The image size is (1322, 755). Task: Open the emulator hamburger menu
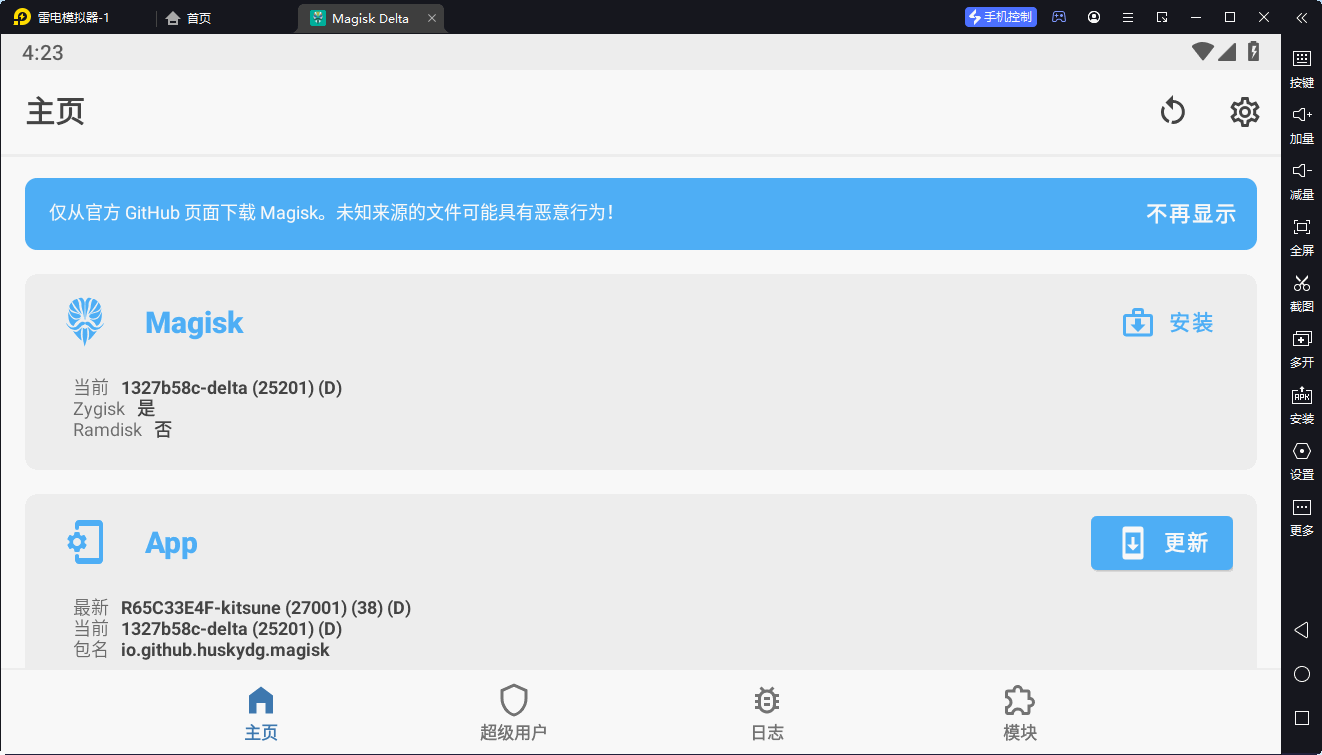click(x=1128, y=18)
